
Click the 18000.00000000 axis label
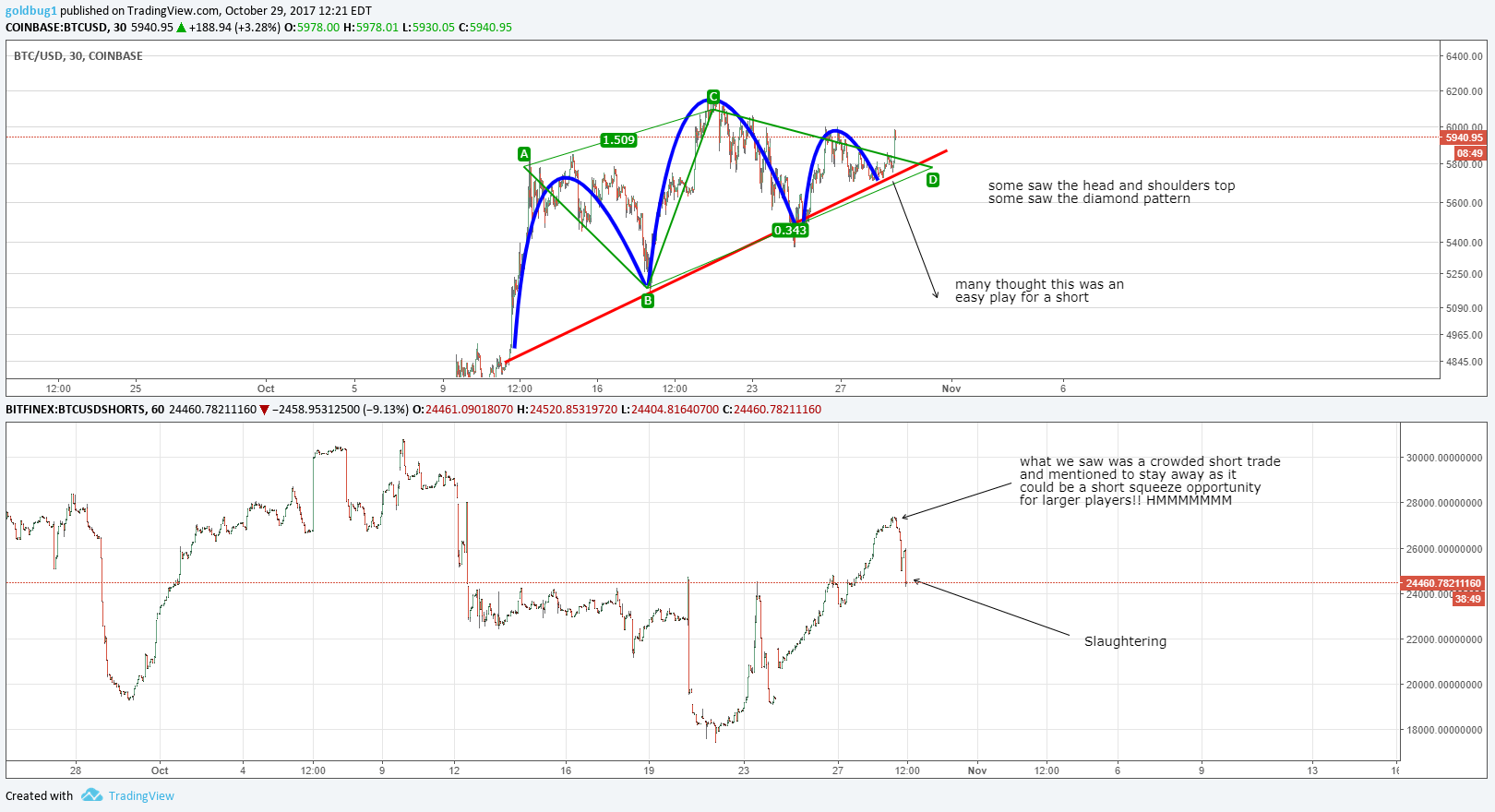coord(1444,730)
